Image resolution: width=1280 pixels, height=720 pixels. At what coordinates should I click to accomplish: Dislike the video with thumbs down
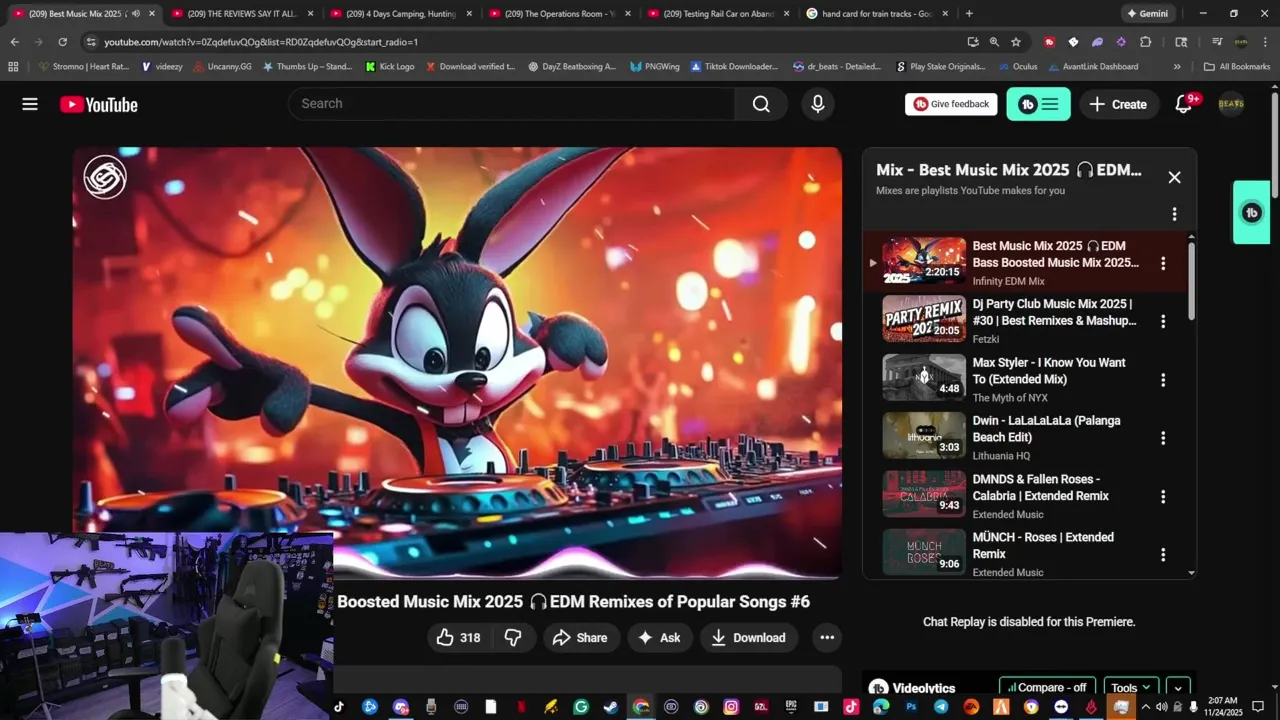tap(513, 637)
